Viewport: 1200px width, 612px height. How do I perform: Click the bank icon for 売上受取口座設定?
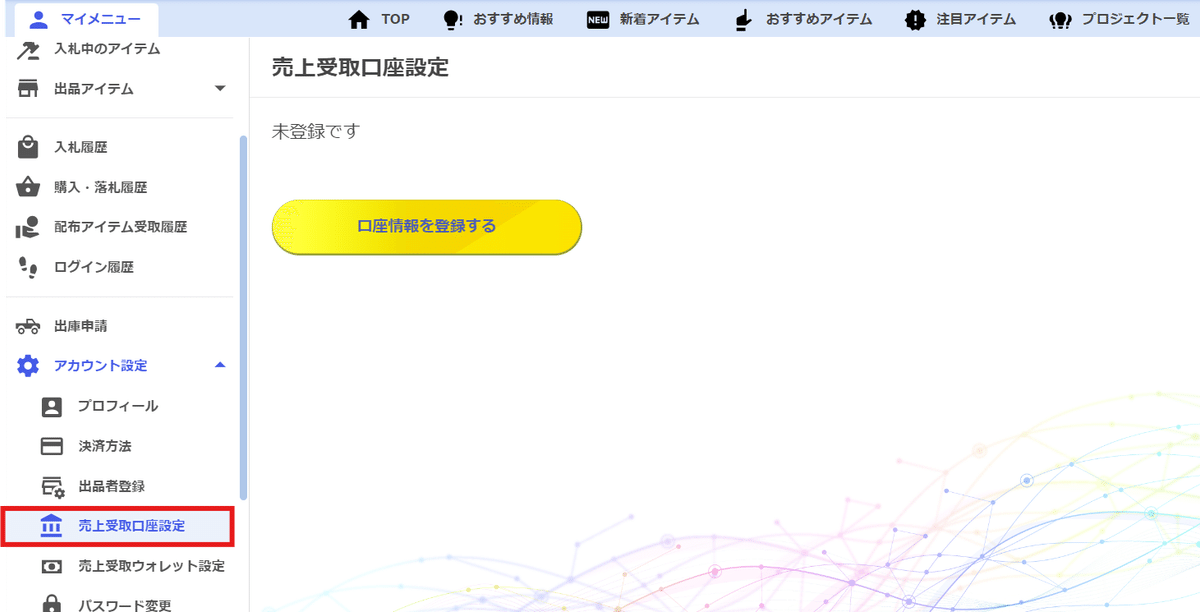click(x=51, y=526)
